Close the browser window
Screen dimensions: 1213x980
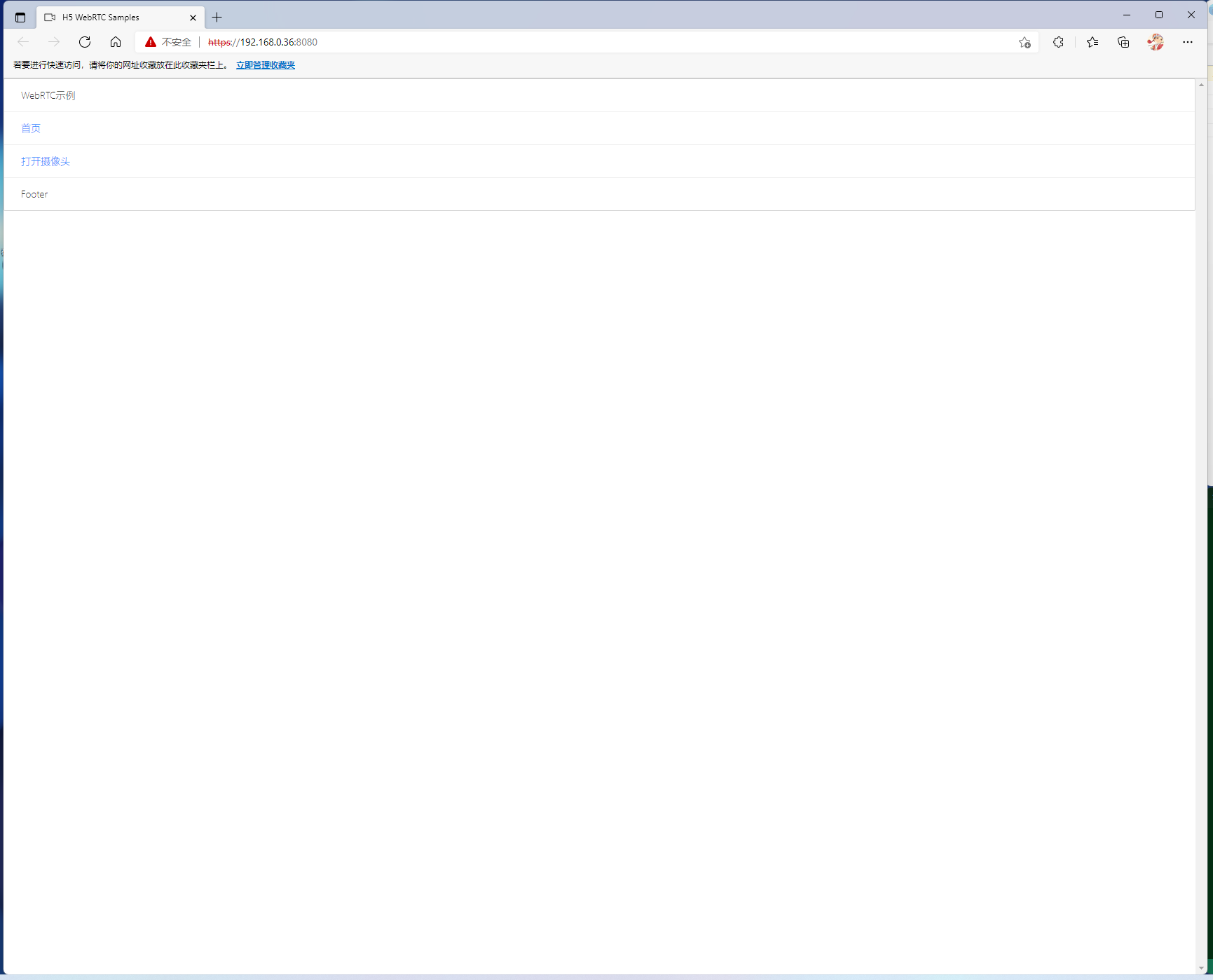coord(1191,15)
